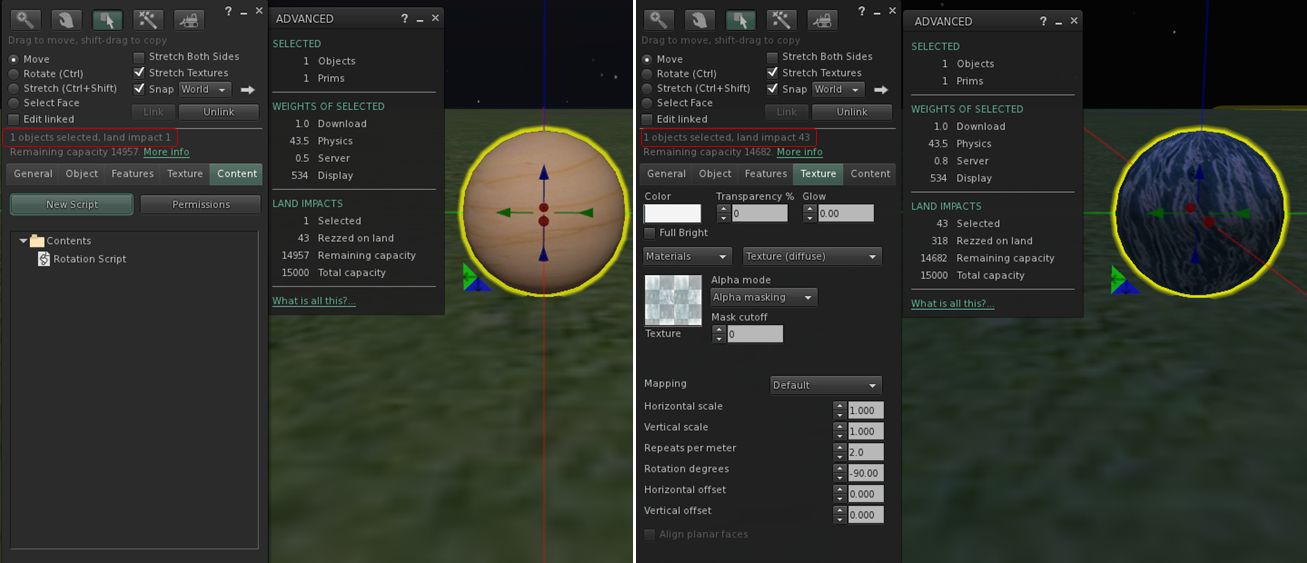Select the Create wand tool in left panel

(x=148, y=20)
